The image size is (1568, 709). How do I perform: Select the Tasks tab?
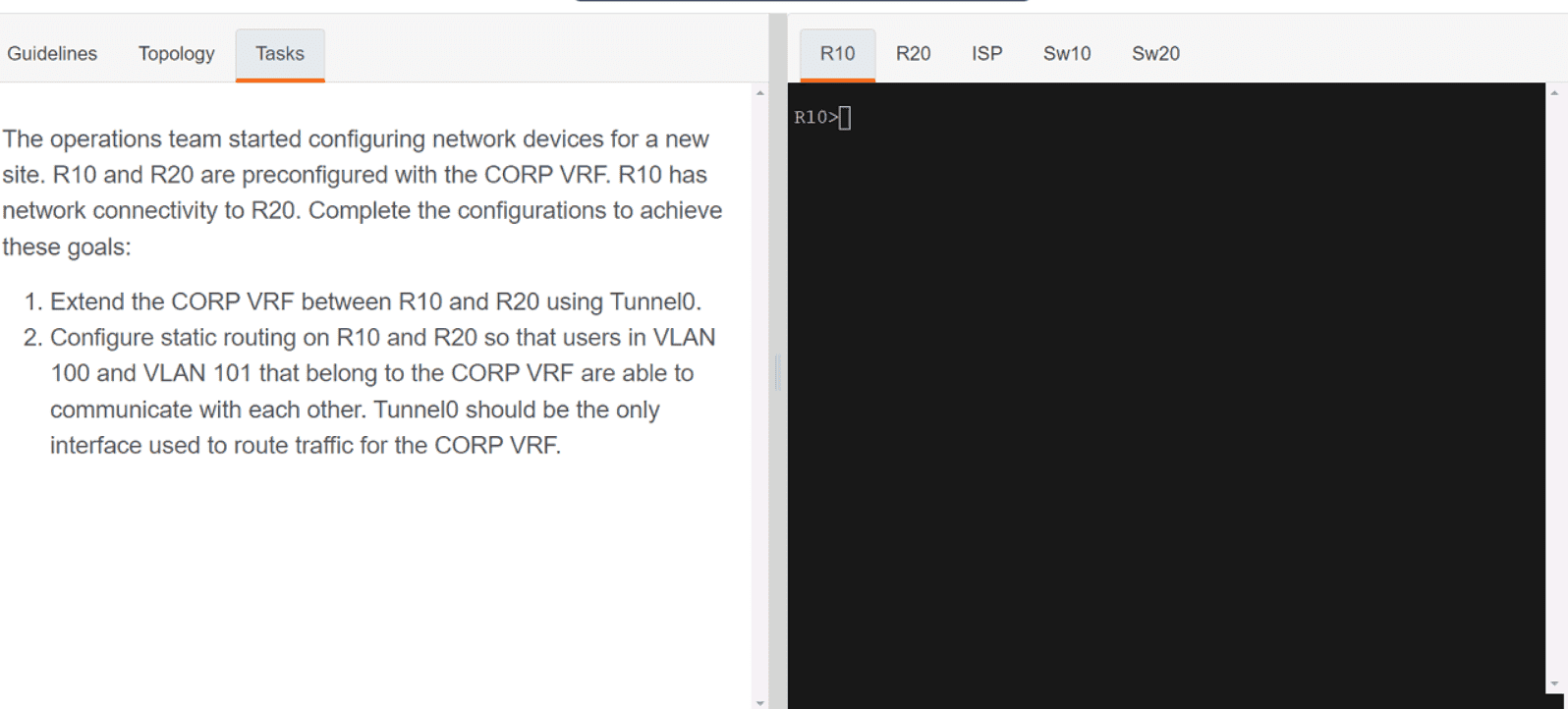[280, 54]
